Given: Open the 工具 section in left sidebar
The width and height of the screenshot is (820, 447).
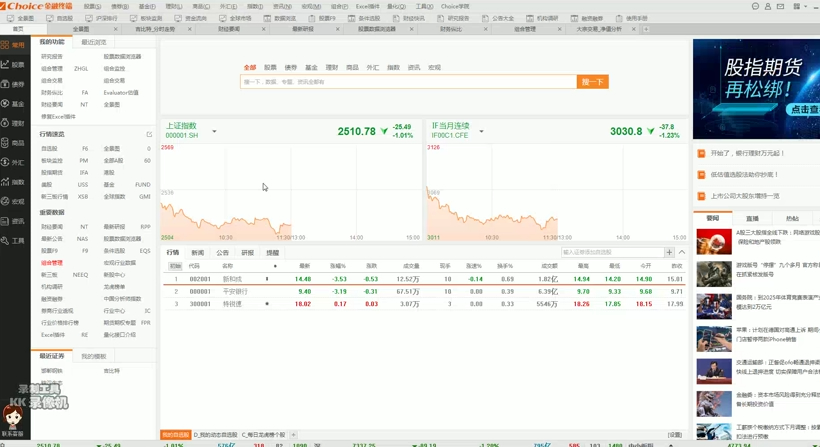Looking at the screenshot, I should (x=14, y=240).
